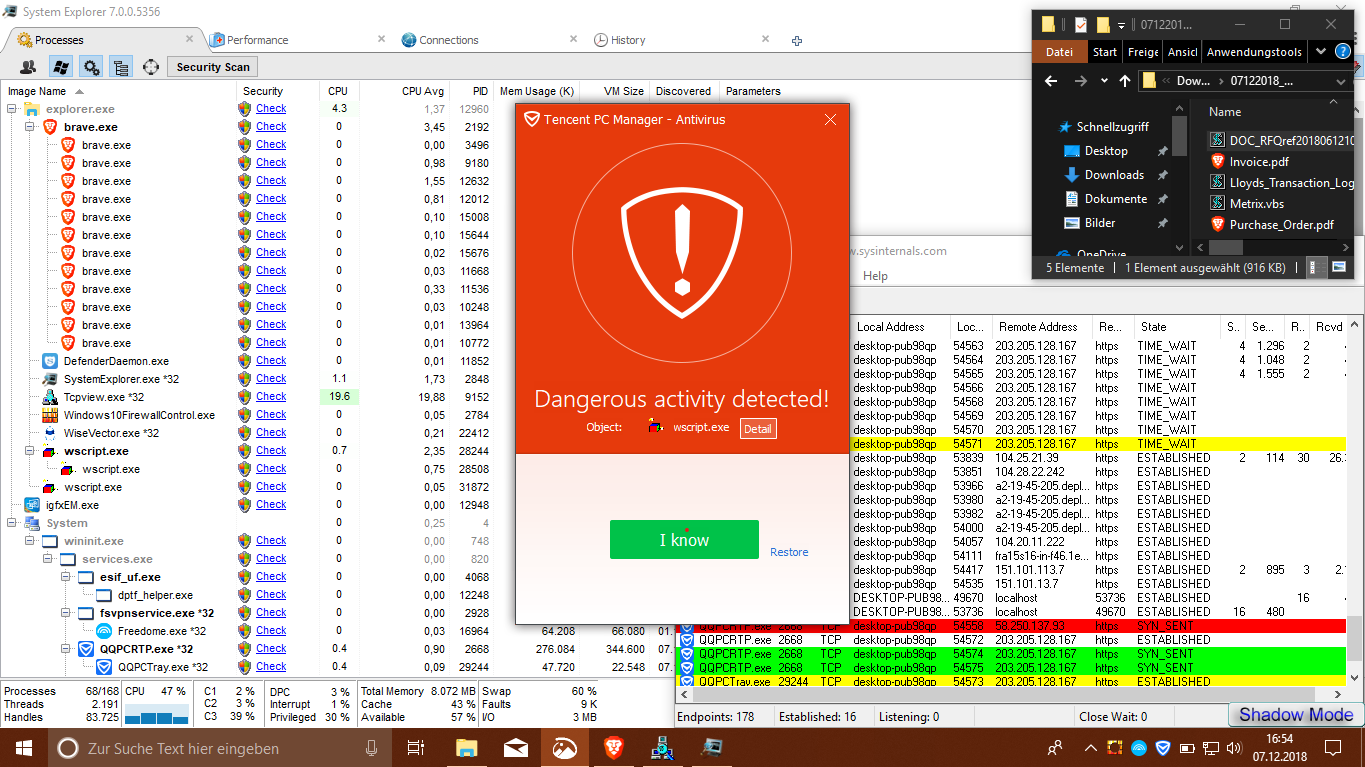This screenshot has width=1365, height=767.
Task: Add a new tab with plus icon
Action: pyautogui.click(x=797, y=41)
